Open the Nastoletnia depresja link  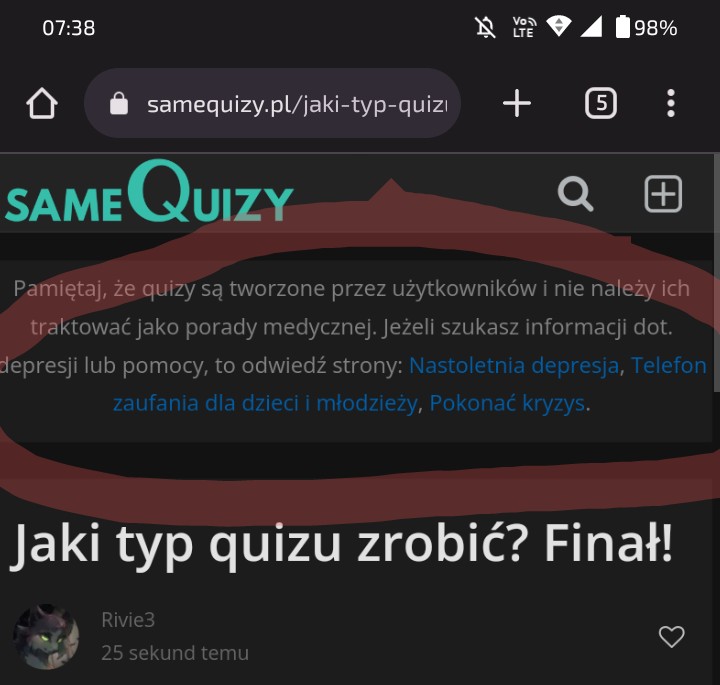pos(514,366)
